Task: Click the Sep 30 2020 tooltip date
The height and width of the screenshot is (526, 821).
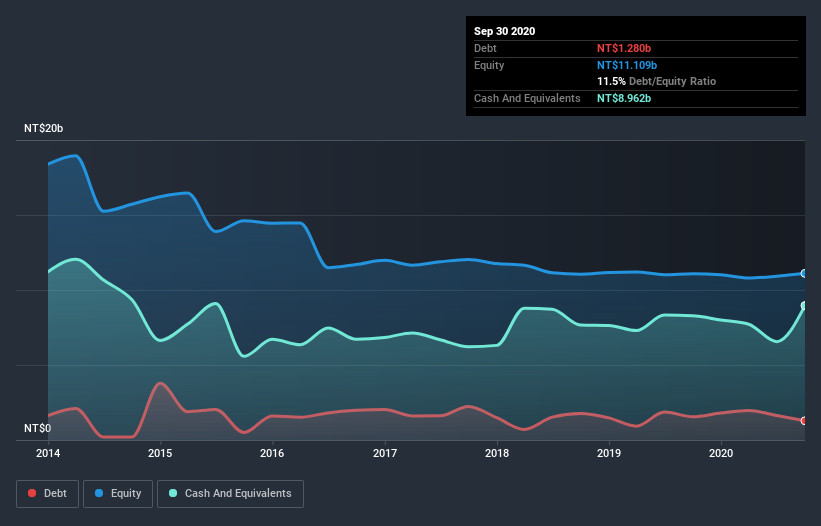Action: point(505,31)
